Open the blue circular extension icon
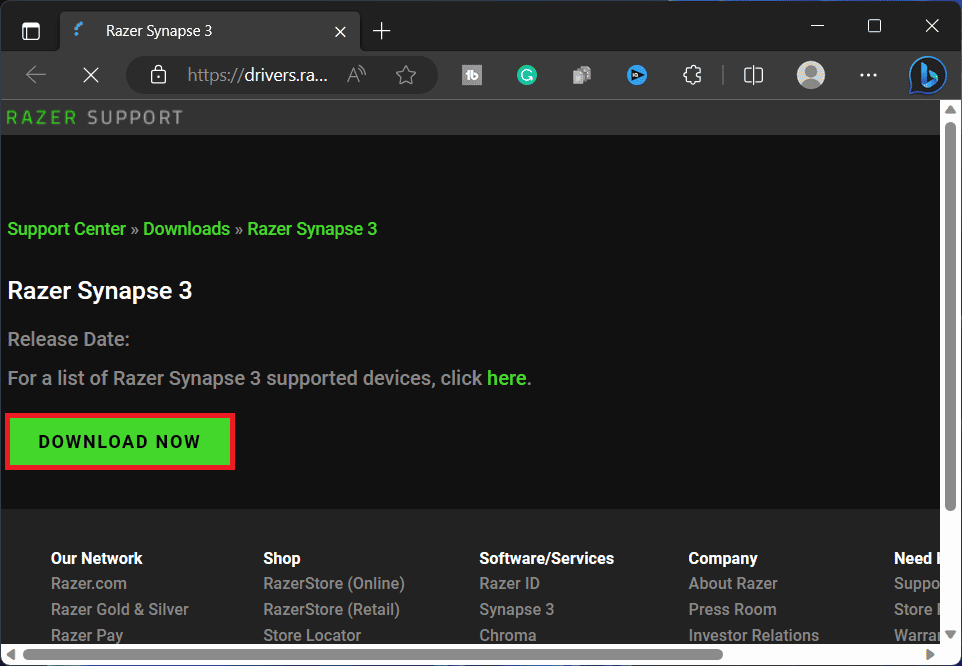 pyautogui.click(x=637, y=75)
